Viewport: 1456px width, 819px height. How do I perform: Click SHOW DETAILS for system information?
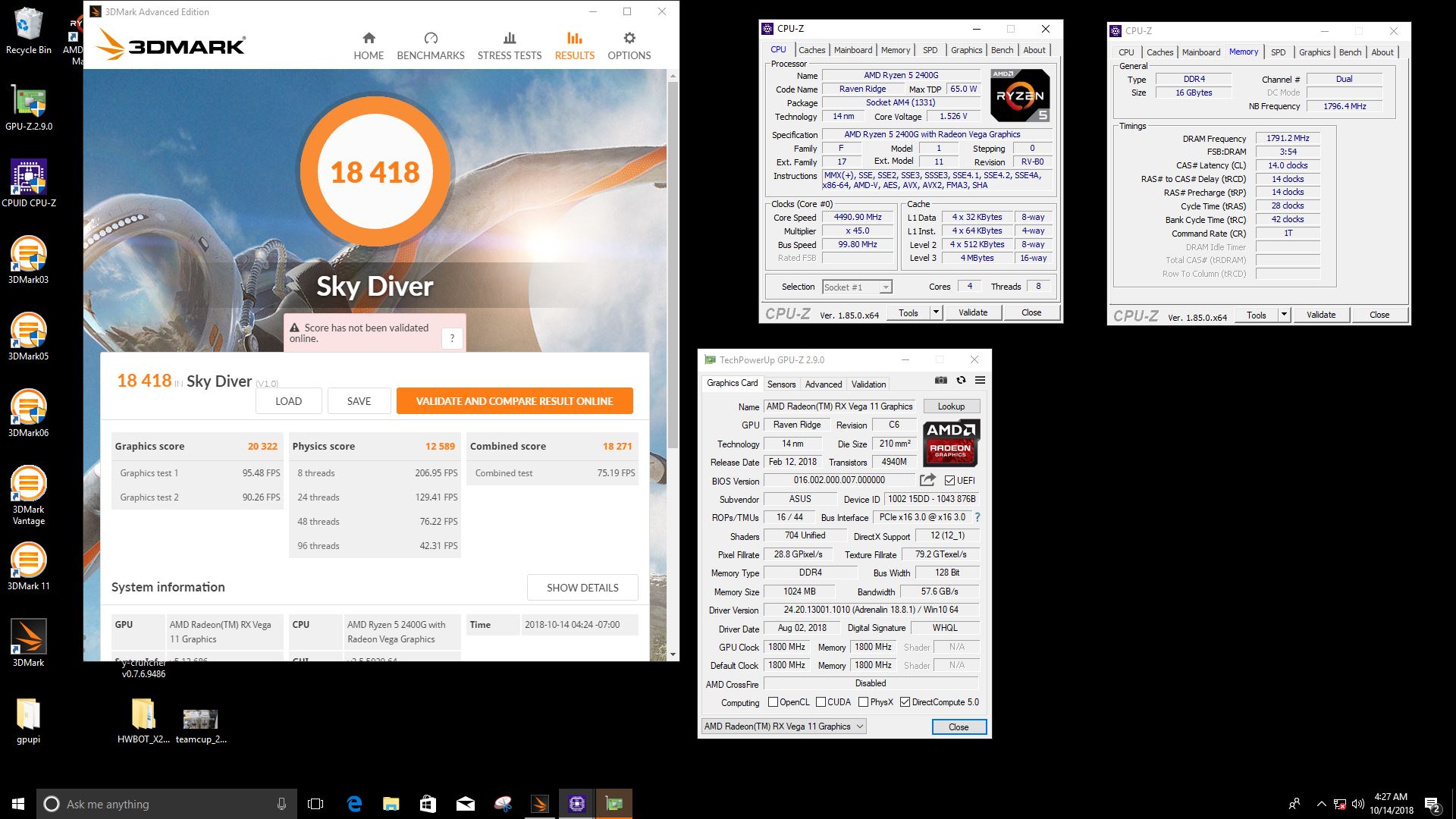click(582, 588)
